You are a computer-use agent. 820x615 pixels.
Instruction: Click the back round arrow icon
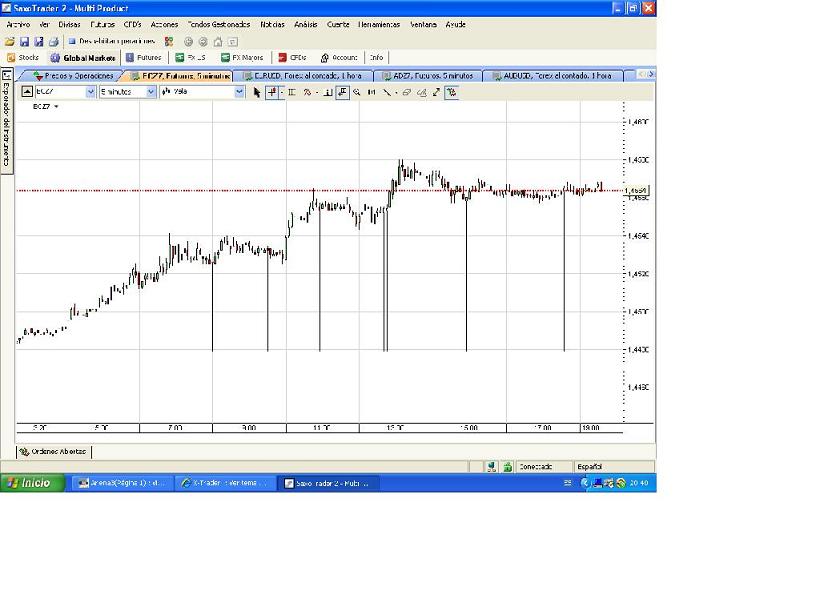pyautogui.click(x=188, y=41)
